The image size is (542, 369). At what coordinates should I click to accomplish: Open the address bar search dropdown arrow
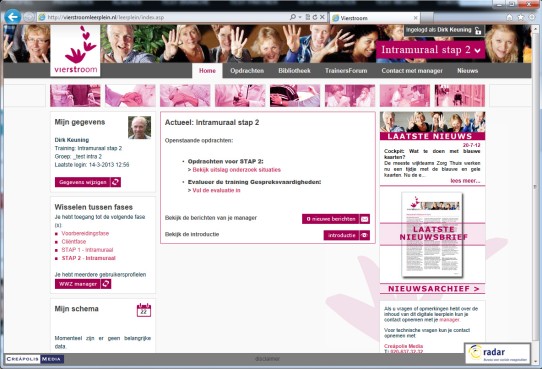click(x=300, y=17)
